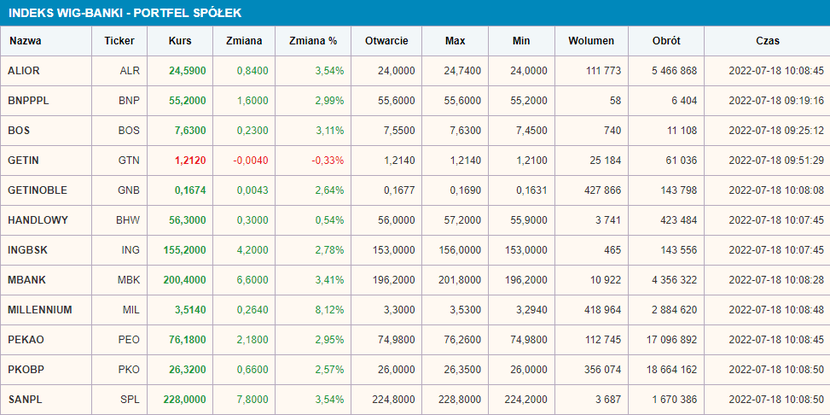
Task: Open the MILLENNIUM company link
Action: (x=39, y=310)
